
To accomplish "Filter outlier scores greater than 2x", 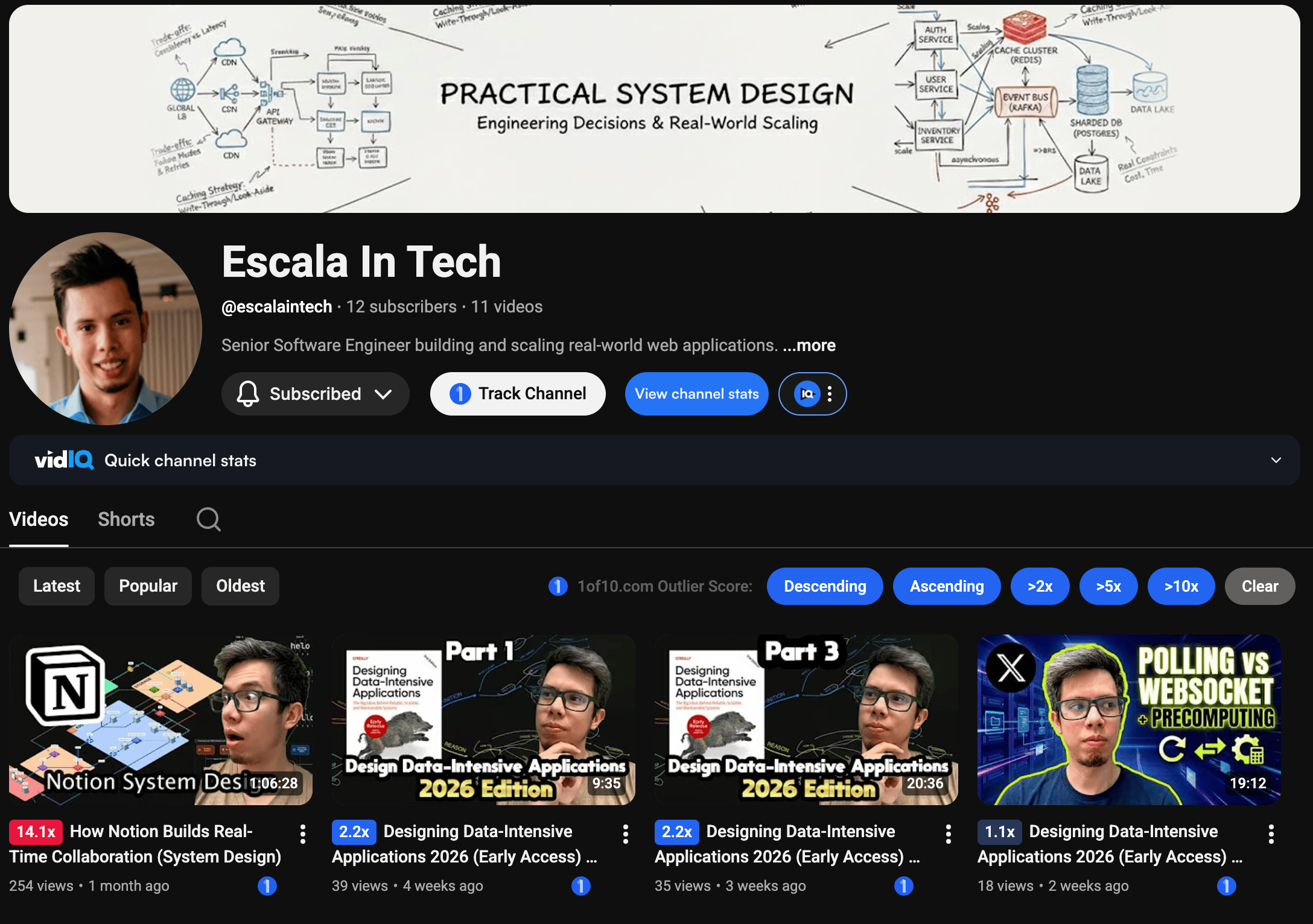I will [x=1040, y=586].
